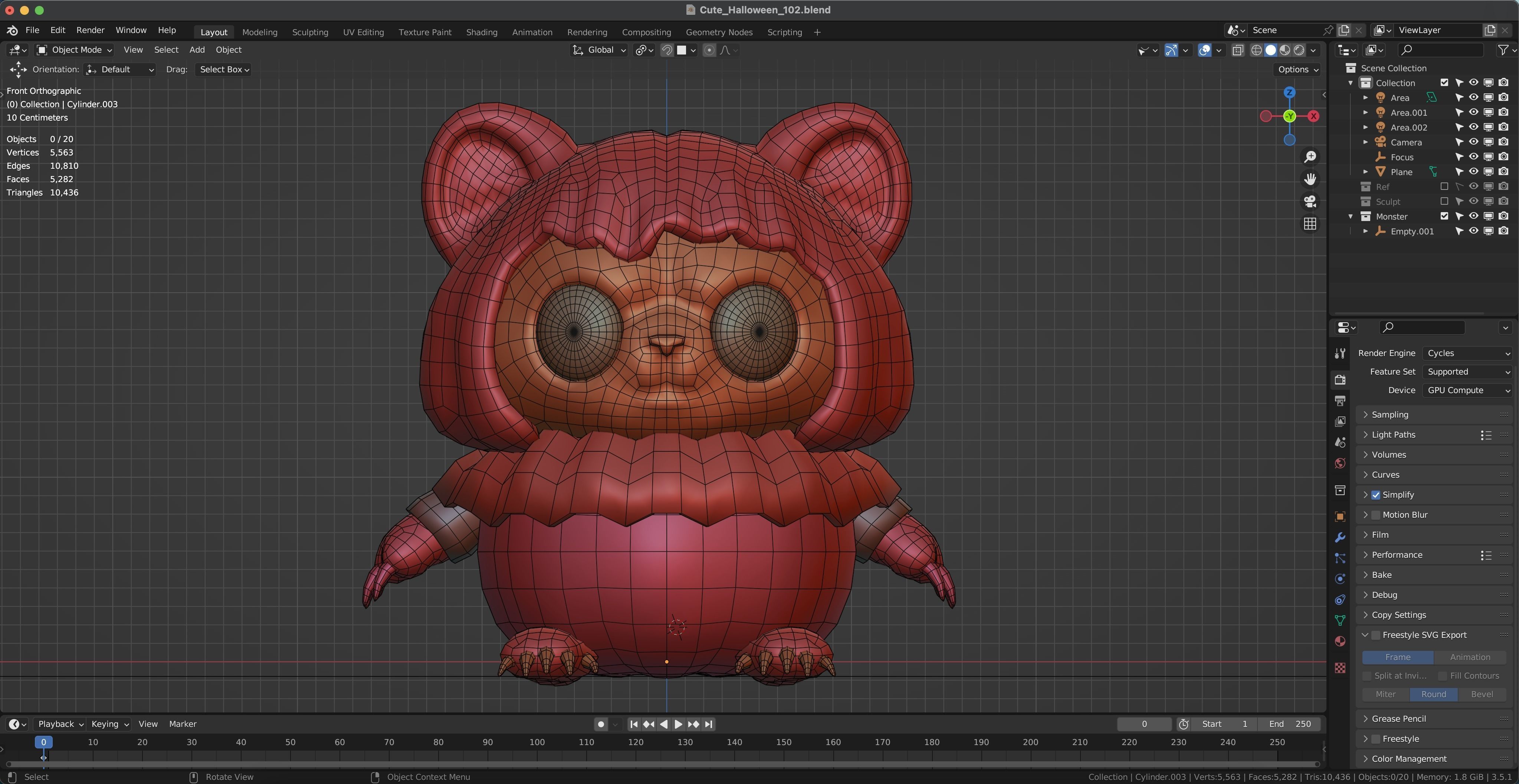The width and height of the screenshot is (1519, 784).
Task: Toggle snapping magnet icon
Action: 667,50
